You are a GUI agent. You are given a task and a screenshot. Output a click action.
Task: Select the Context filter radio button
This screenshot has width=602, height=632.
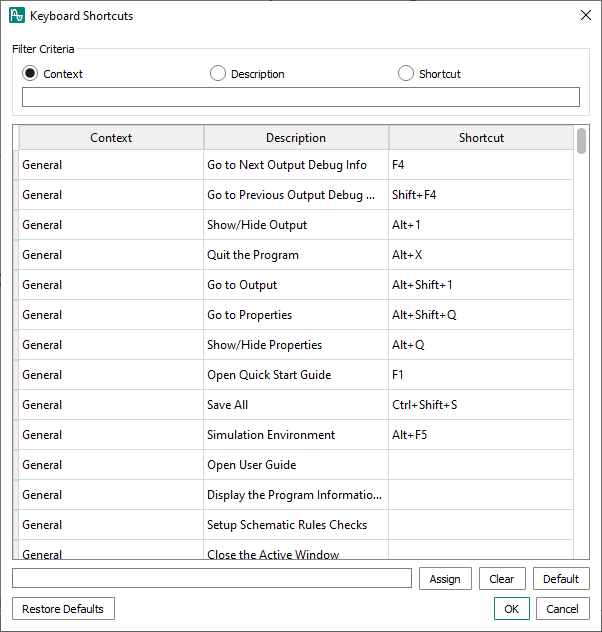point(30,73)
